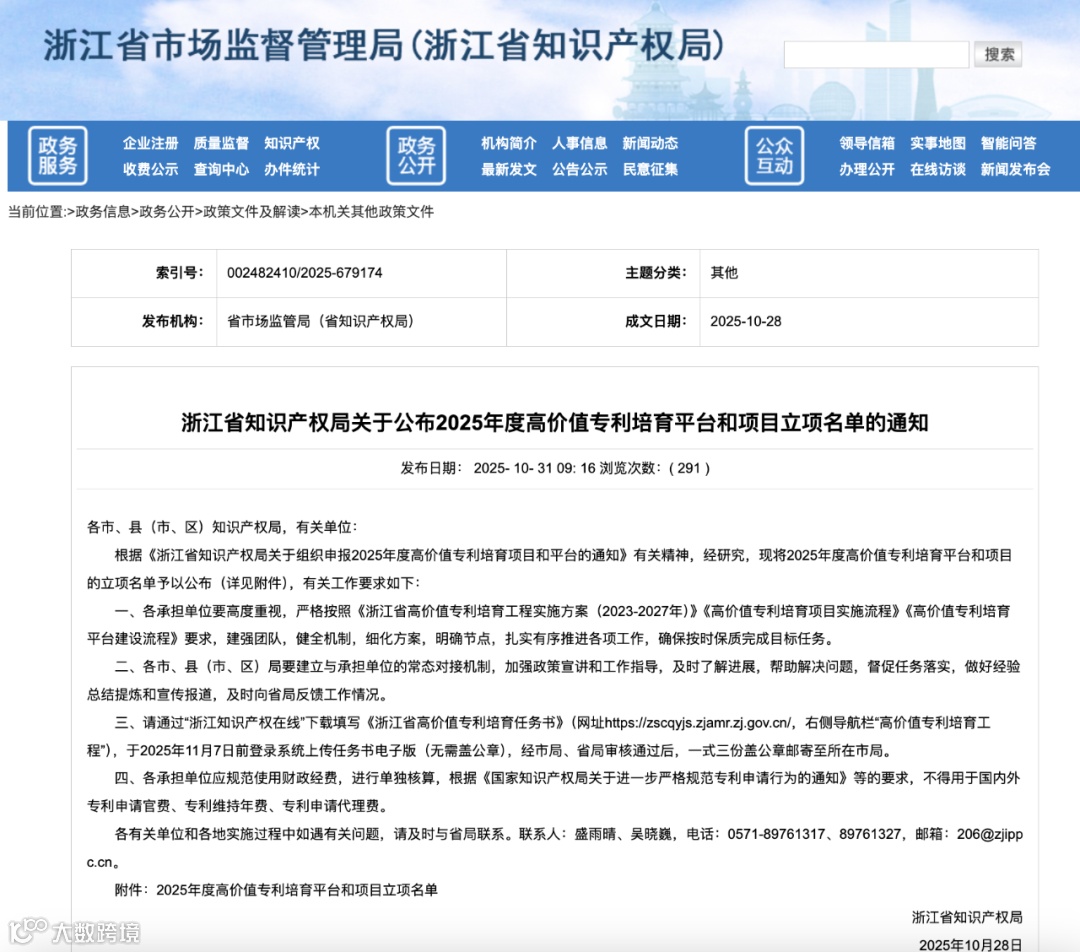Open the 公众互动 section icon
Viewport: 1080px width, 952px height.
point(774,156)
